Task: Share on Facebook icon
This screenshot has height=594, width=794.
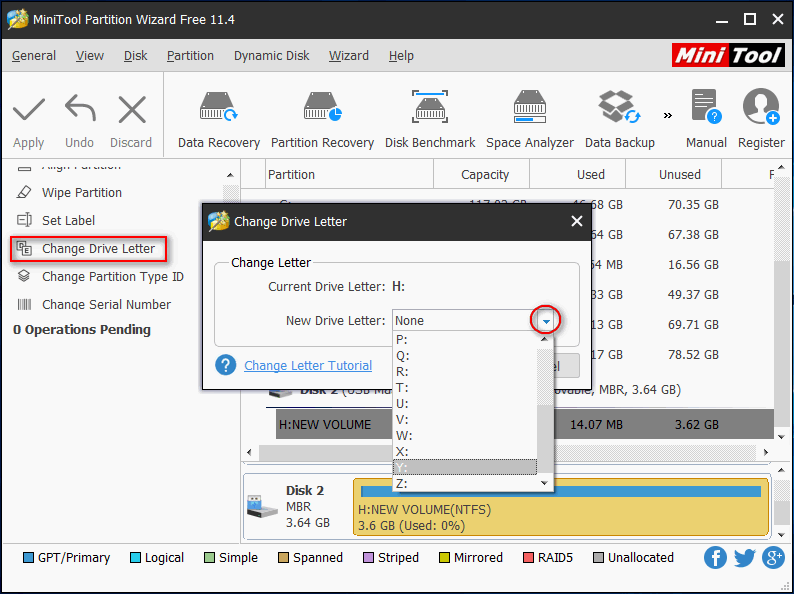Action: (716, 558)
